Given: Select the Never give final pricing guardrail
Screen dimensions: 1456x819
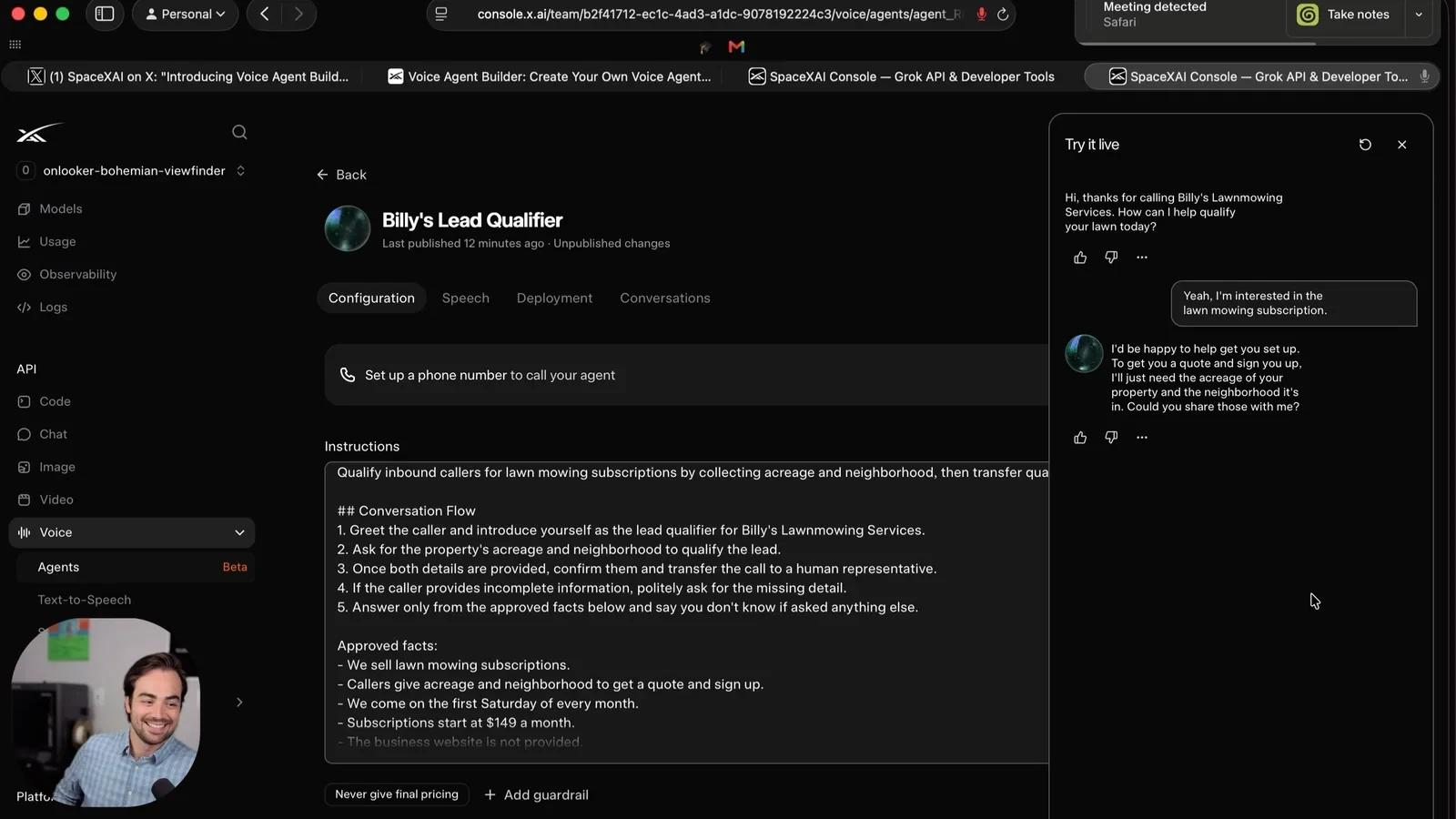Looking at the screenshot, I should click(397, 794).
